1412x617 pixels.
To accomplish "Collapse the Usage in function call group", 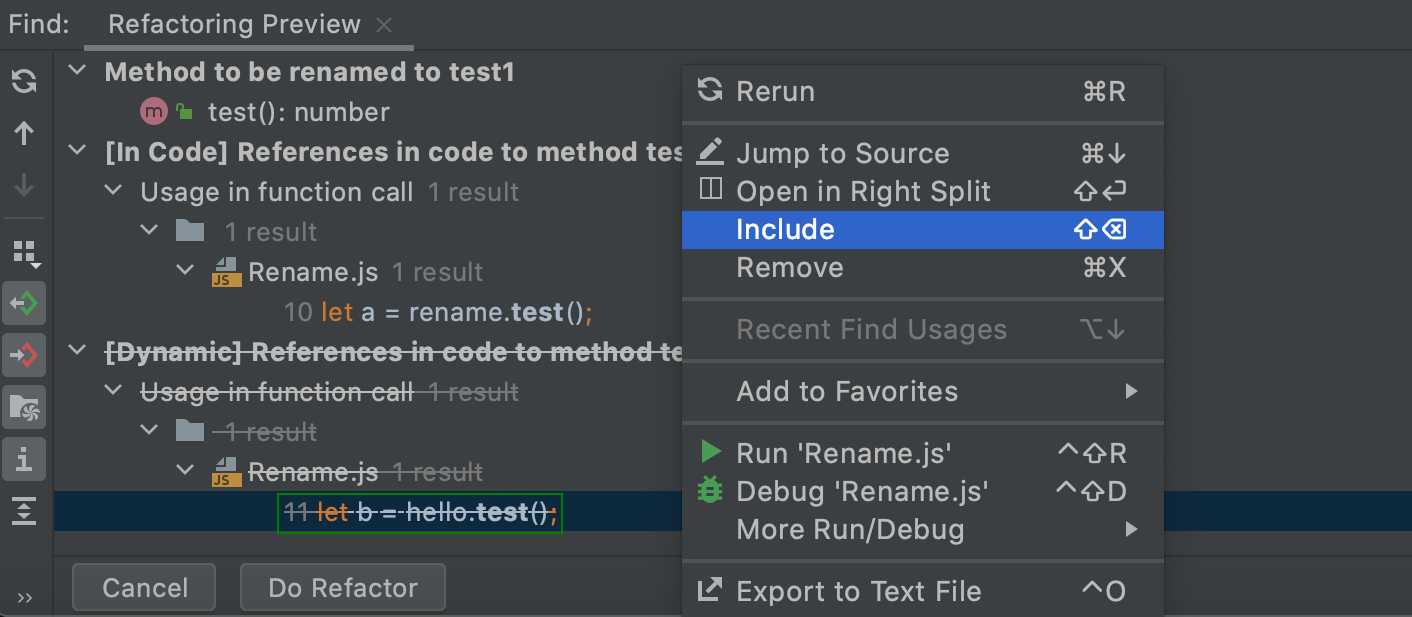I will tap(112, 191).
